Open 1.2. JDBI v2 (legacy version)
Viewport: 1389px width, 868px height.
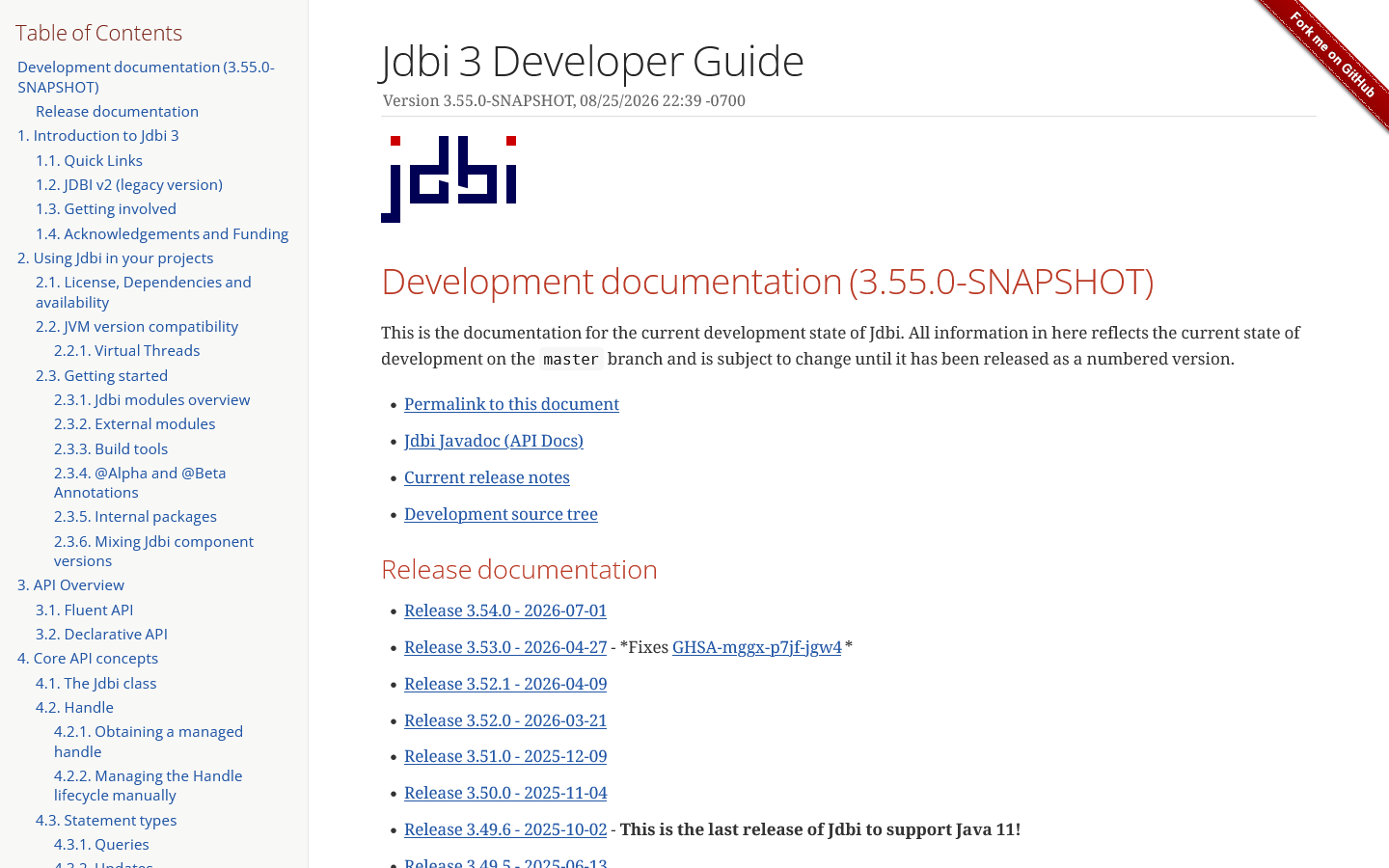click(x=129, y=185)
